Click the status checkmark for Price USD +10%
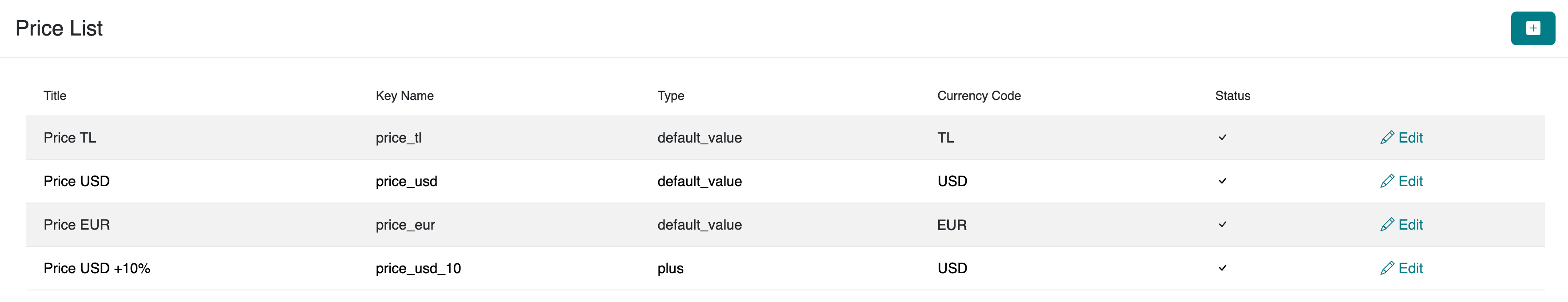 click(x=1222, y=268)
